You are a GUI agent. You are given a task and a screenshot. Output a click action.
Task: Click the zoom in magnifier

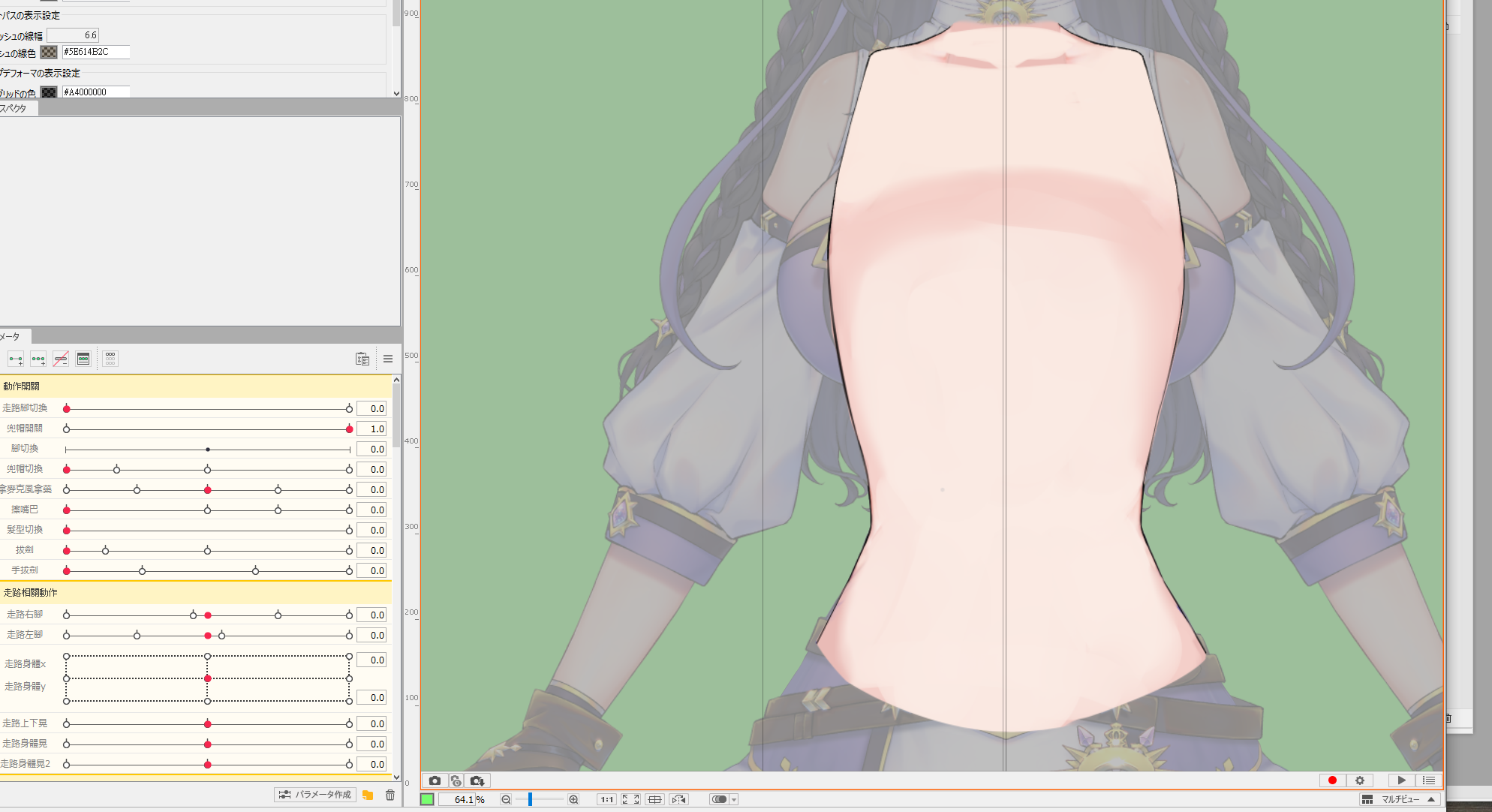tap(574, 799)
